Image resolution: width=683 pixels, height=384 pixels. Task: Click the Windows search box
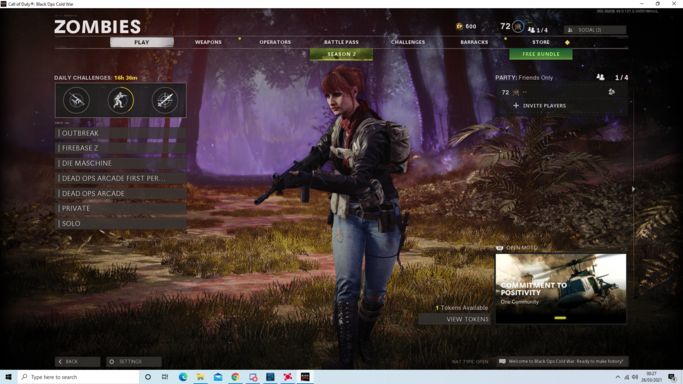pyautogui.click(x=78, y=377)
